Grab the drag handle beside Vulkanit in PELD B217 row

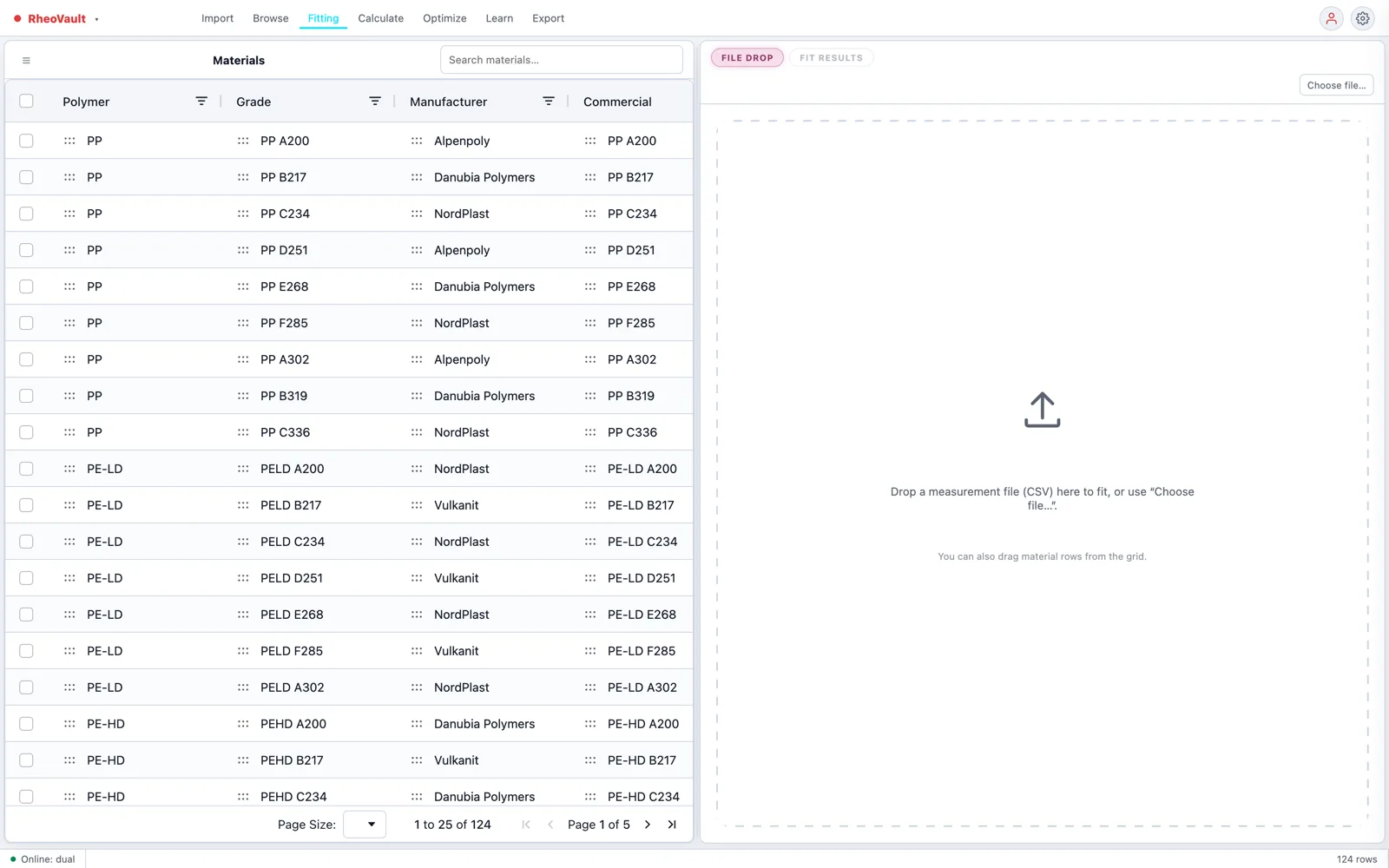[417, 505]
